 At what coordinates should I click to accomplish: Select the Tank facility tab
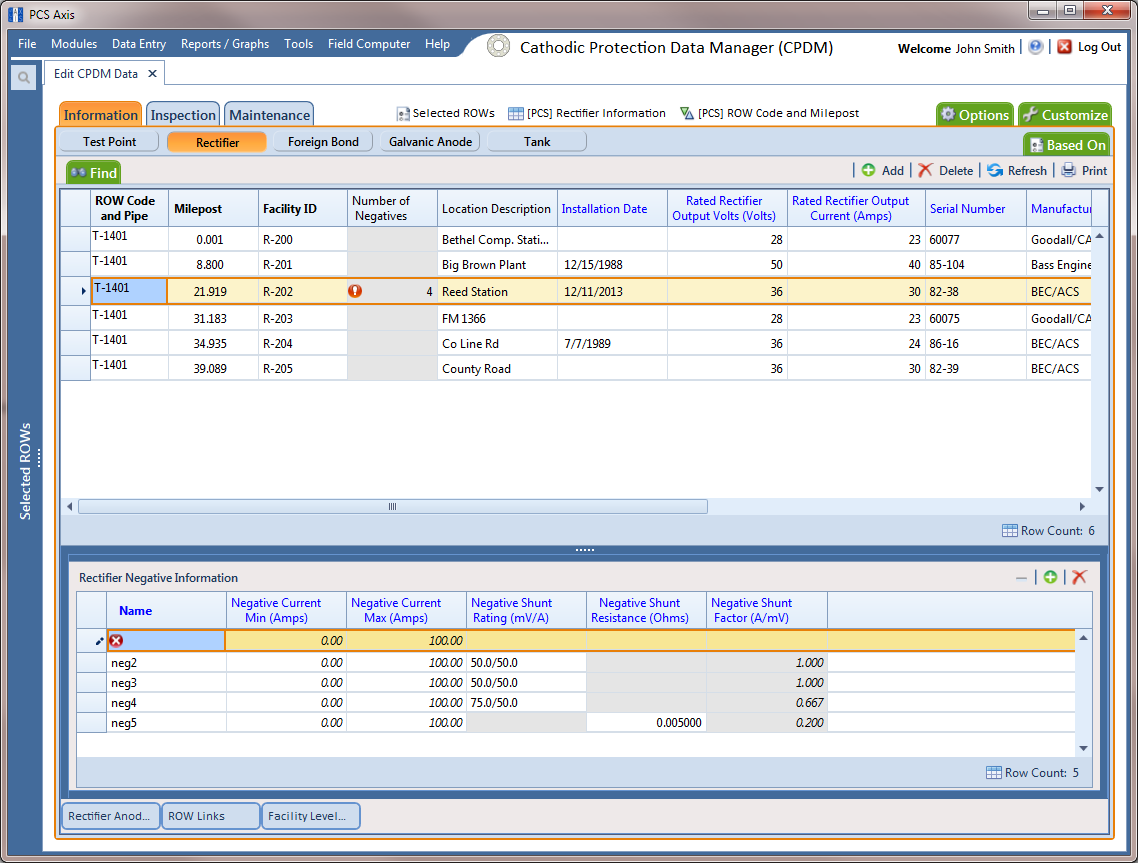pyautogui.click(x=537, y=142)
